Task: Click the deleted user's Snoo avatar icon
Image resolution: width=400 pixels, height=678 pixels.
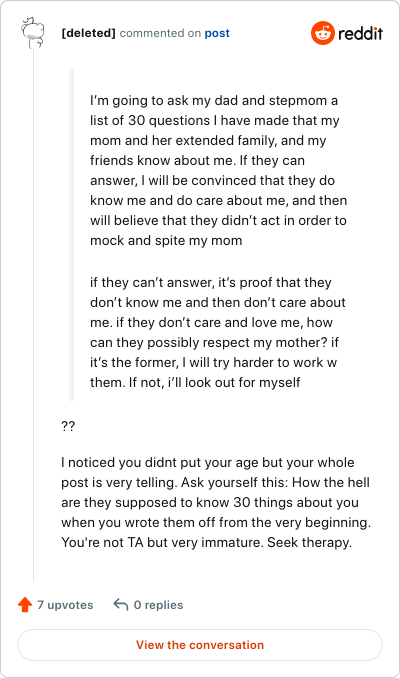Action: coord(33,32)
